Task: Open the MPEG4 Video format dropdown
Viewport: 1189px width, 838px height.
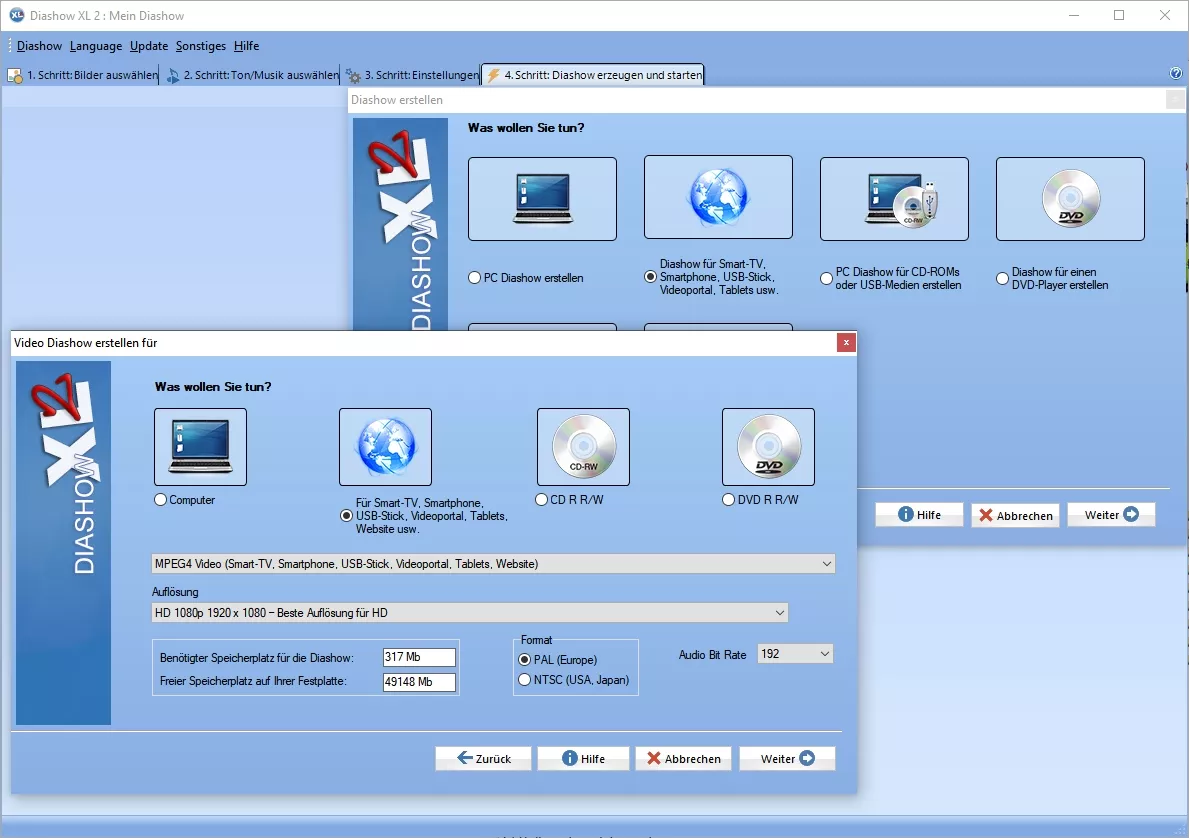Action: [493, 564]
